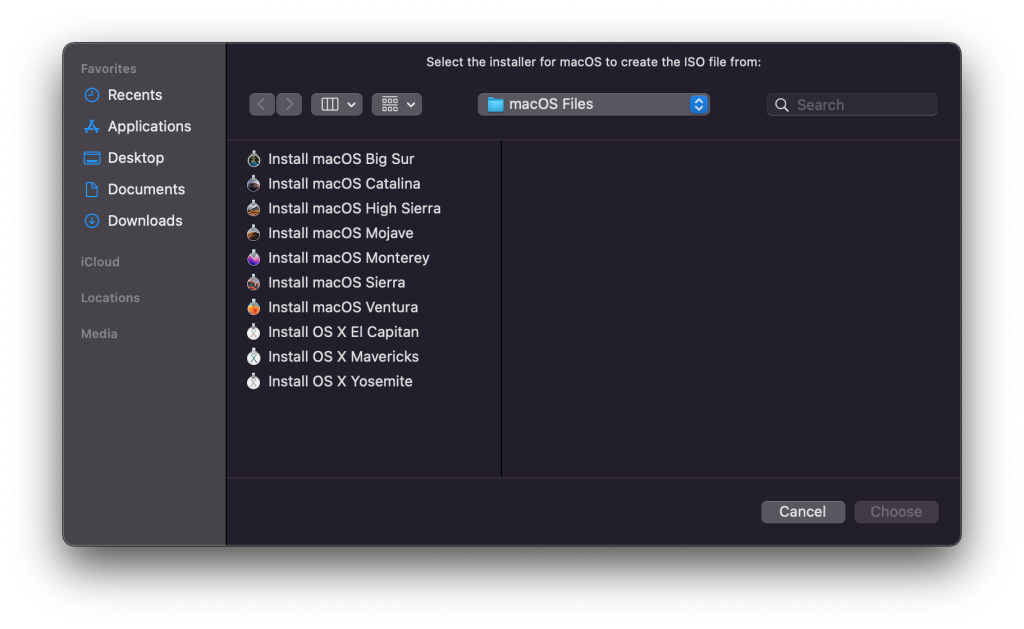Open the column view mode dropdown

coord(337,105)
